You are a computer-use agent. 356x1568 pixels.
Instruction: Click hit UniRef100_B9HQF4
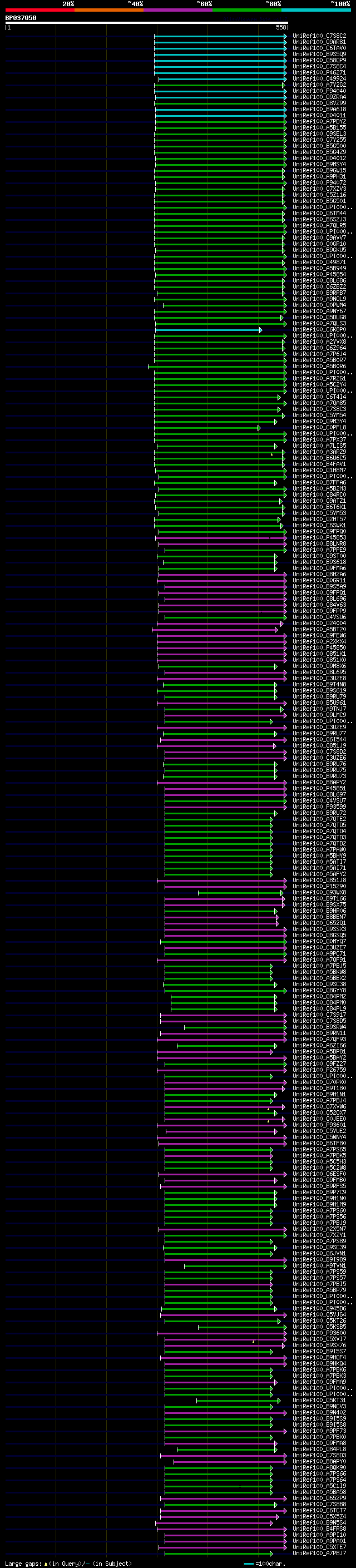(x=319, y=1357)
